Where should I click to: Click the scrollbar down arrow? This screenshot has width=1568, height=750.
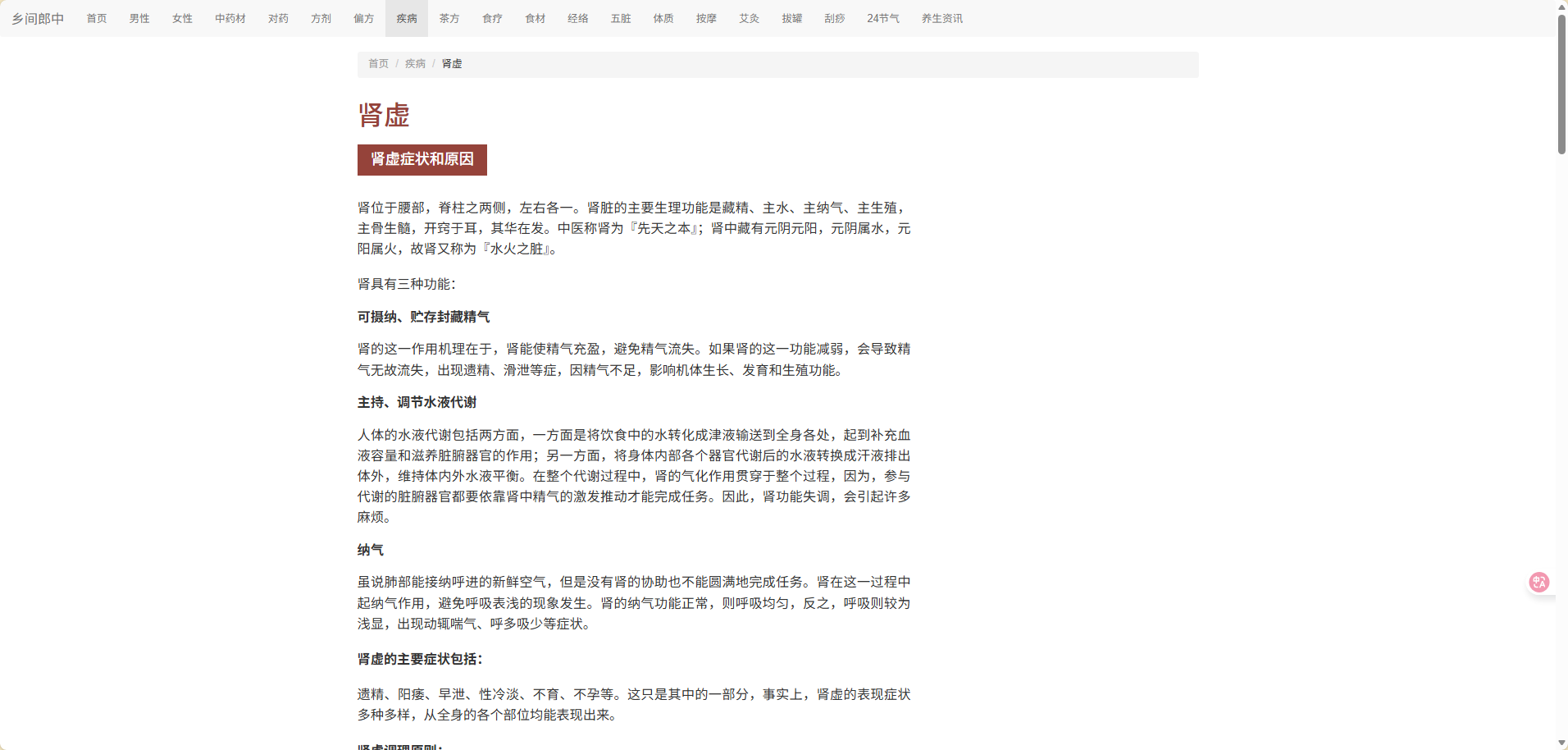click(1561, 743)
